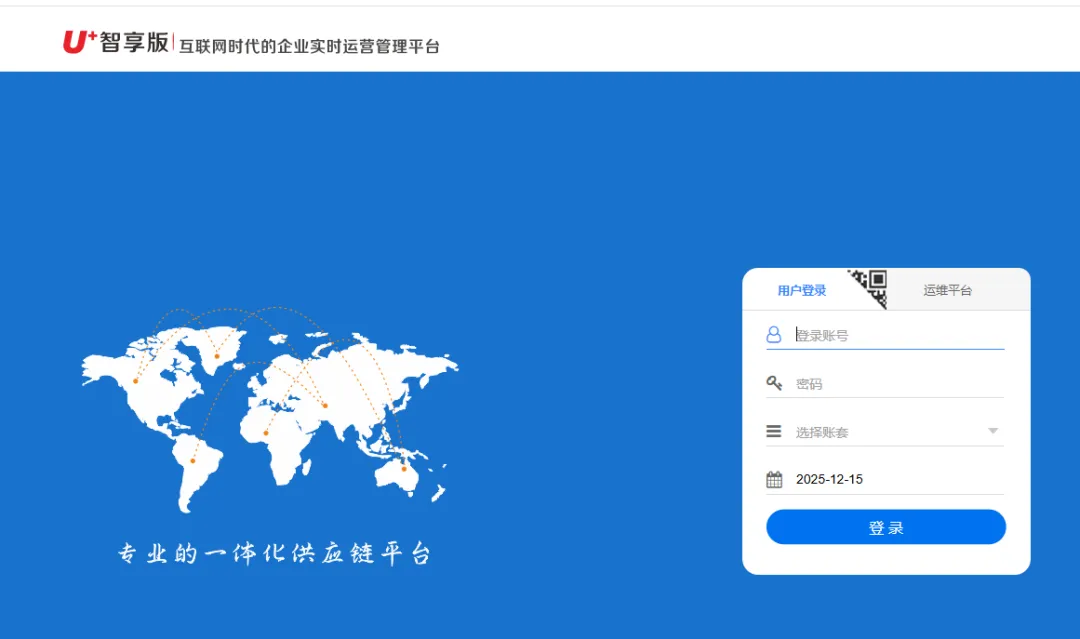Click the calendar icon beside the date 2025-12-15
Screen dimensions: 1080x639
tap(774, 478)
